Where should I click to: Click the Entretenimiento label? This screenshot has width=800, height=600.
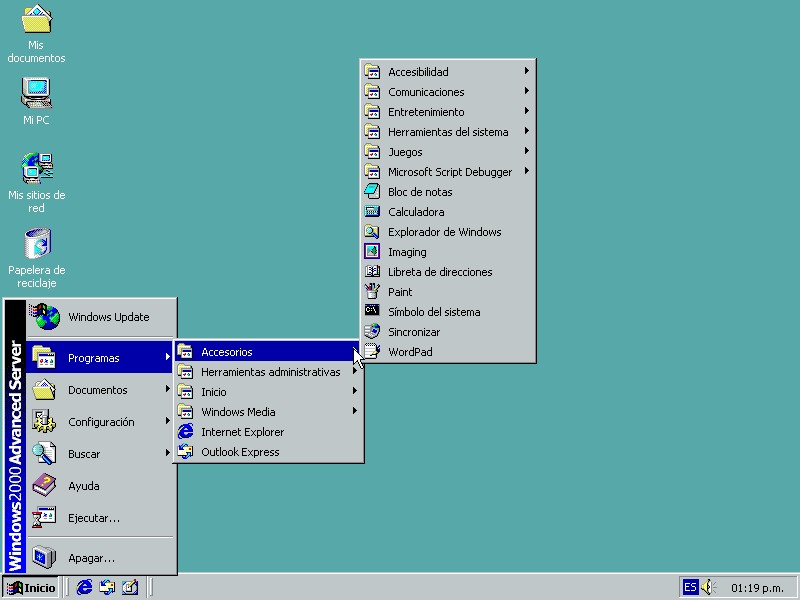pyautogui.click(x=426, y=112)
